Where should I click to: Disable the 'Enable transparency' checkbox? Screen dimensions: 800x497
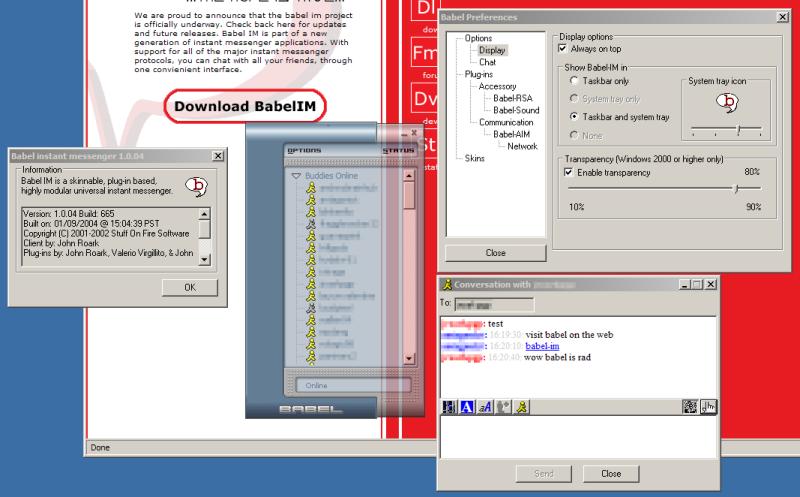(x=568, y=172)
